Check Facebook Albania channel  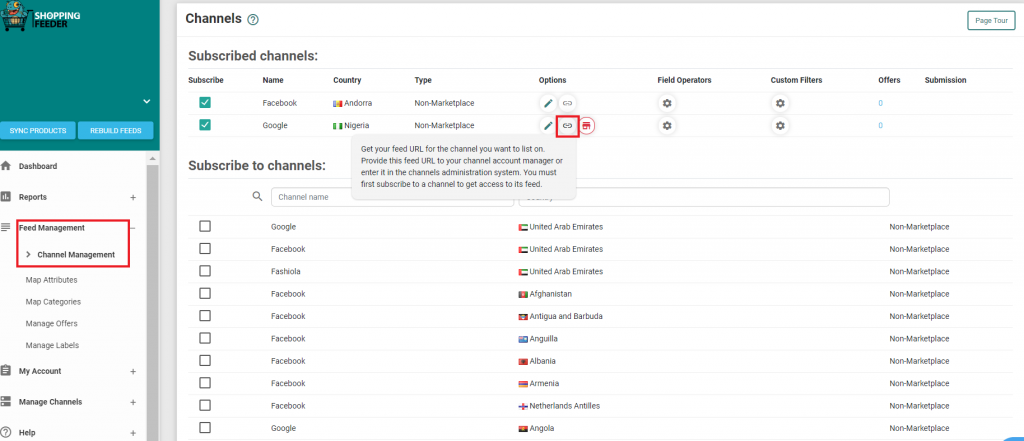point(205,361)
